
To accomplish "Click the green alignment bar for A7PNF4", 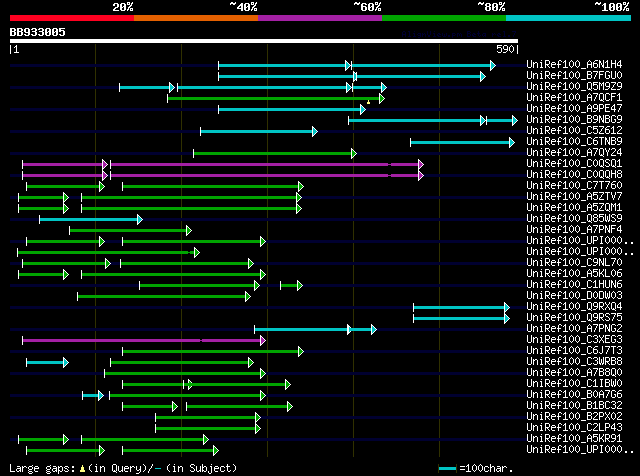I will point(131,231).
